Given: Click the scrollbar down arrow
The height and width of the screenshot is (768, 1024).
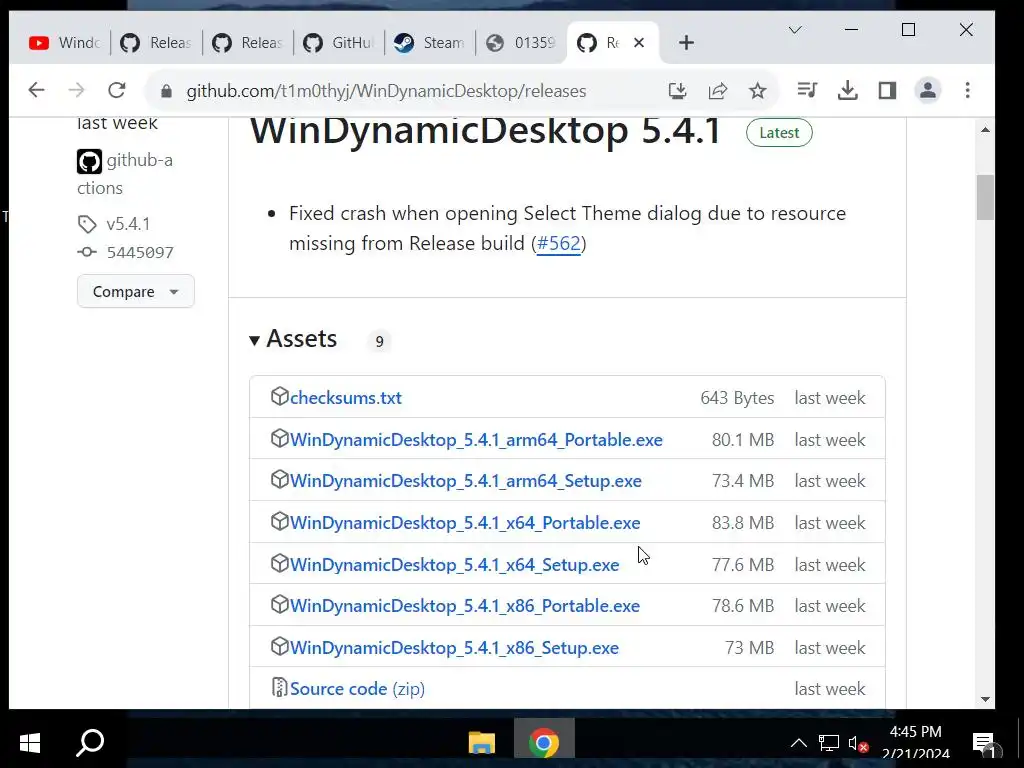Looking at the screenshot, I should coord(985,699).
